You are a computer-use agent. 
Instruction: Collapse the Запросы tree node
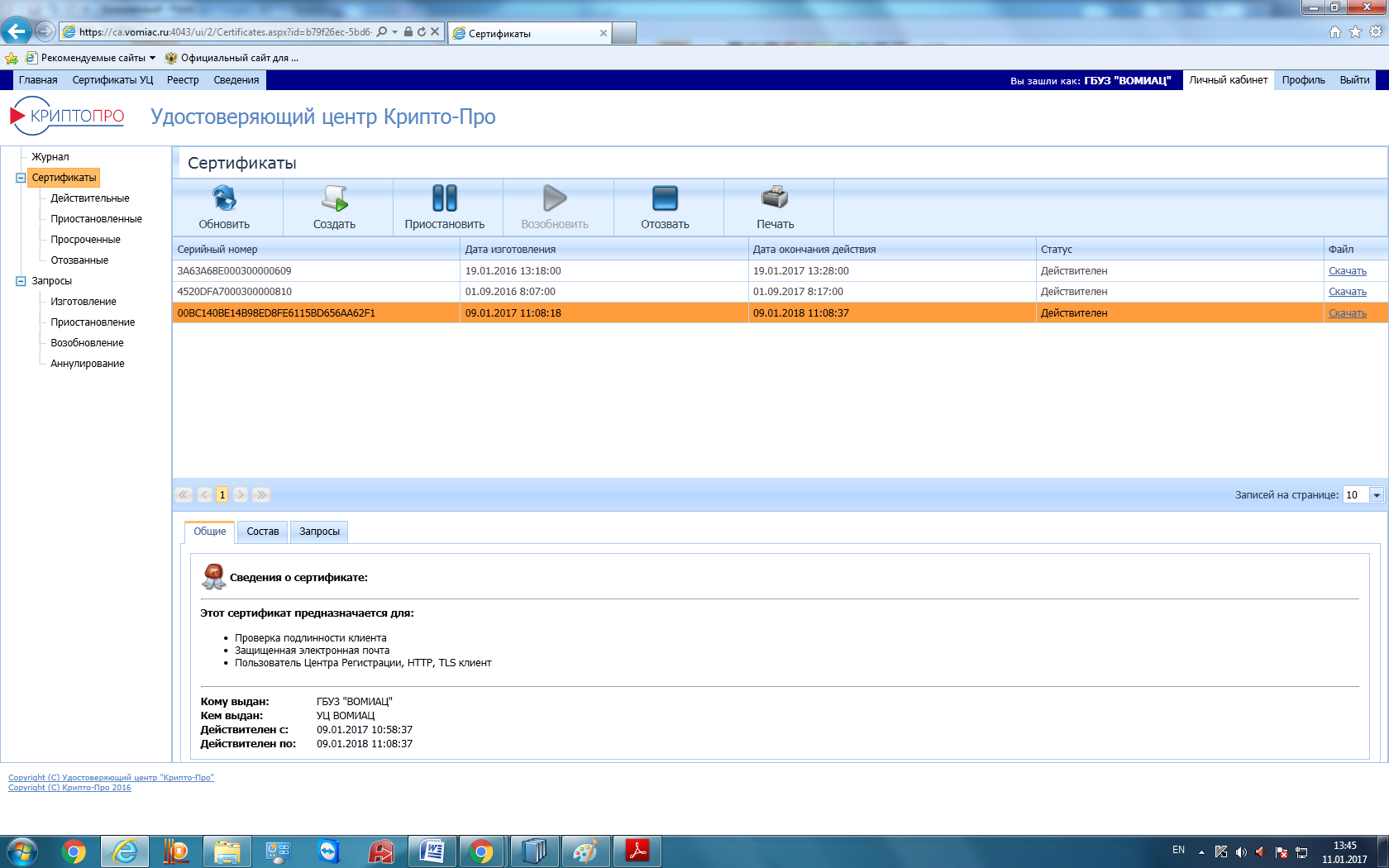pos(21,281)
